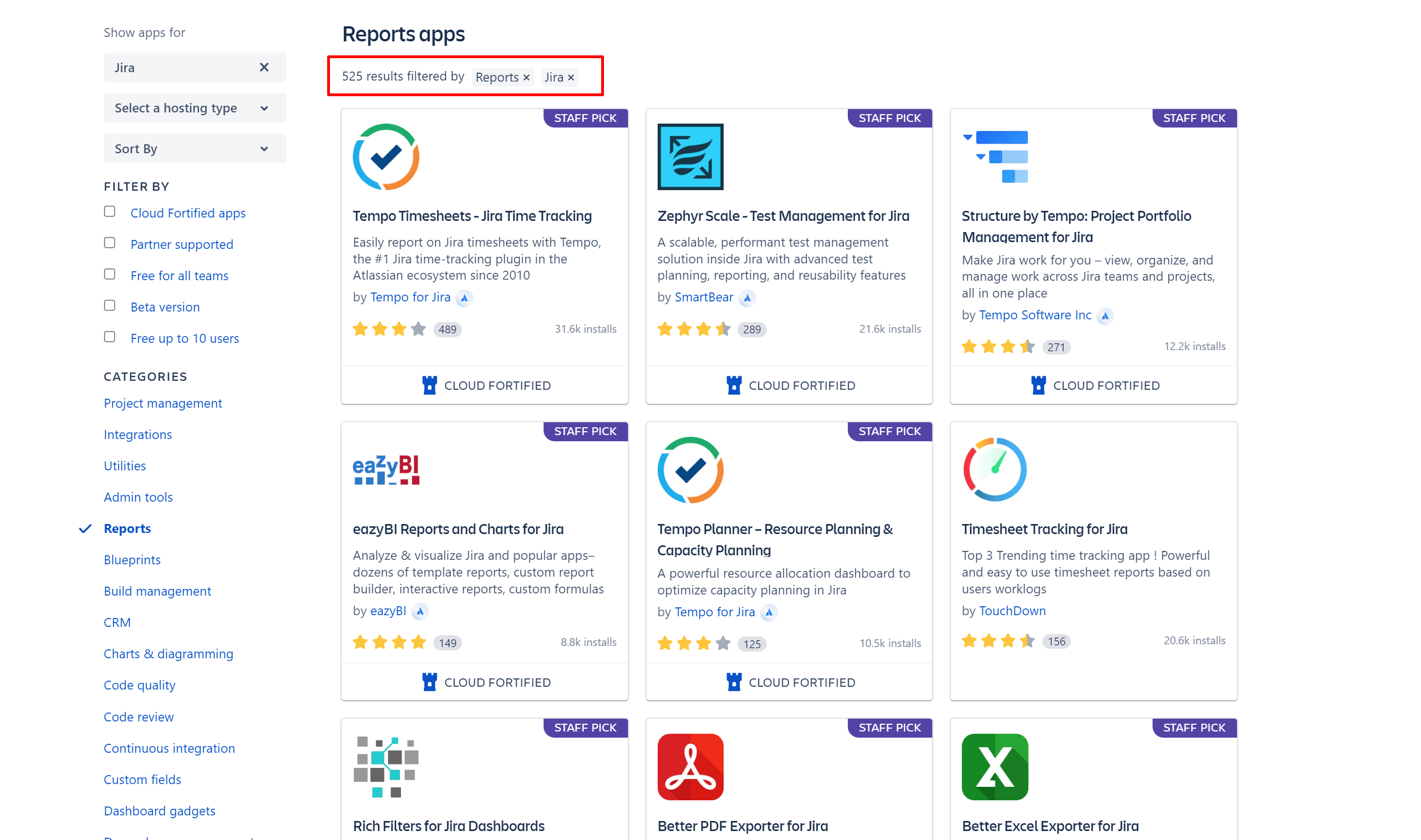The height and width of the screenshot is (840, 1421).
Task: Enable the Free up to 10 users filter
Action: point(109,336)
